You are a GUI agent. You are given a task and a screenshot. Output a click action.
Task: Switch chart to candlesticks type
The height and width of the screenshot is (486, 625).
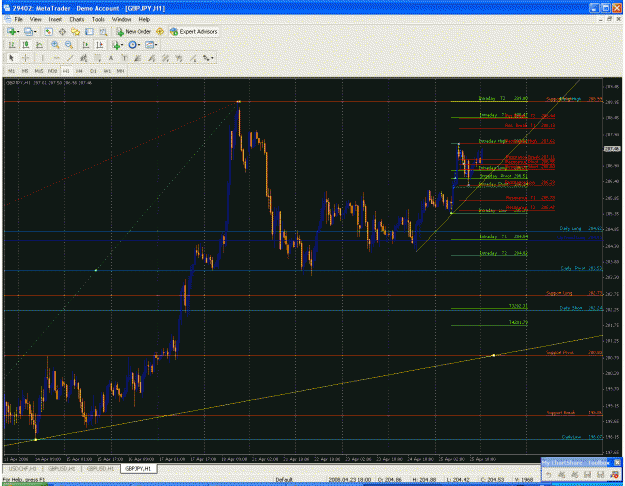point(26,45)
